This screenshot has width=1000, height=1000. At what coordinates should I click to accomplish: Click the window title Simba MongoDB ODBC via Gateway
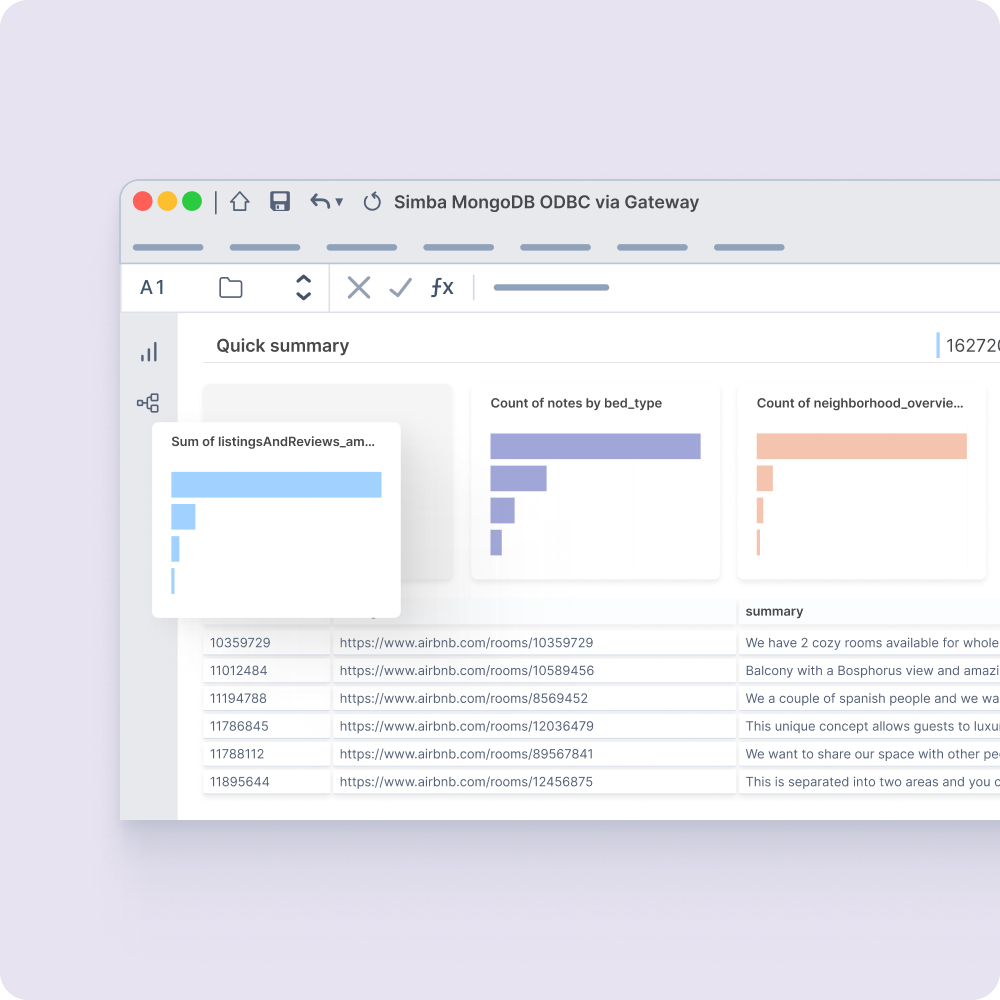(547, 202)
